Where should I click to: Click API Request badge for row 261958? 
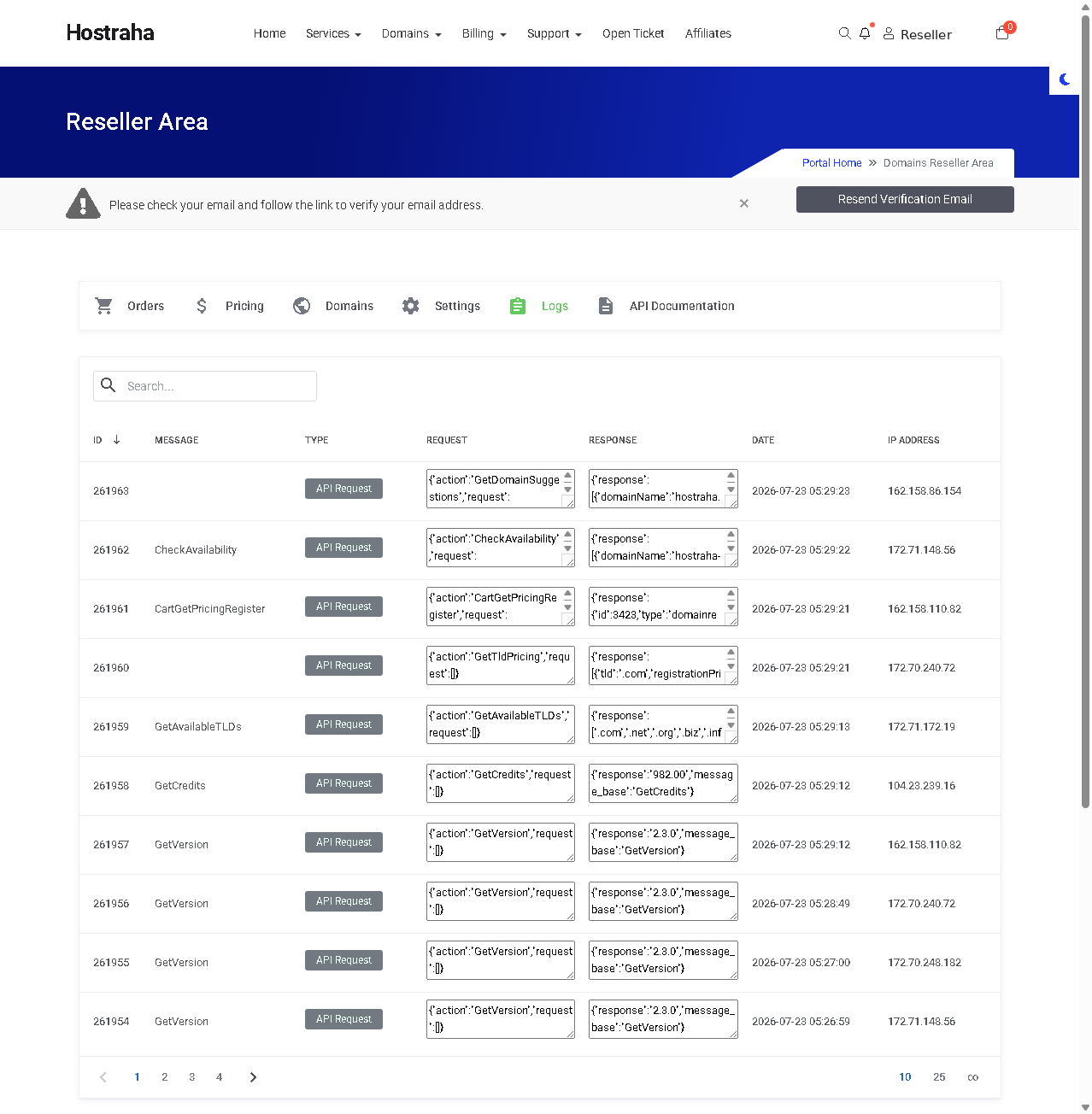343,783
